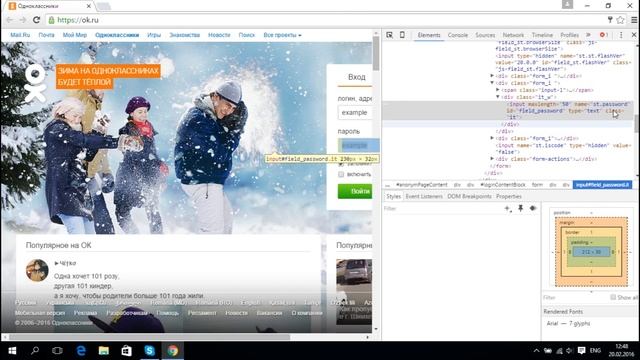Click the ENG language indicator

(595, 351)
